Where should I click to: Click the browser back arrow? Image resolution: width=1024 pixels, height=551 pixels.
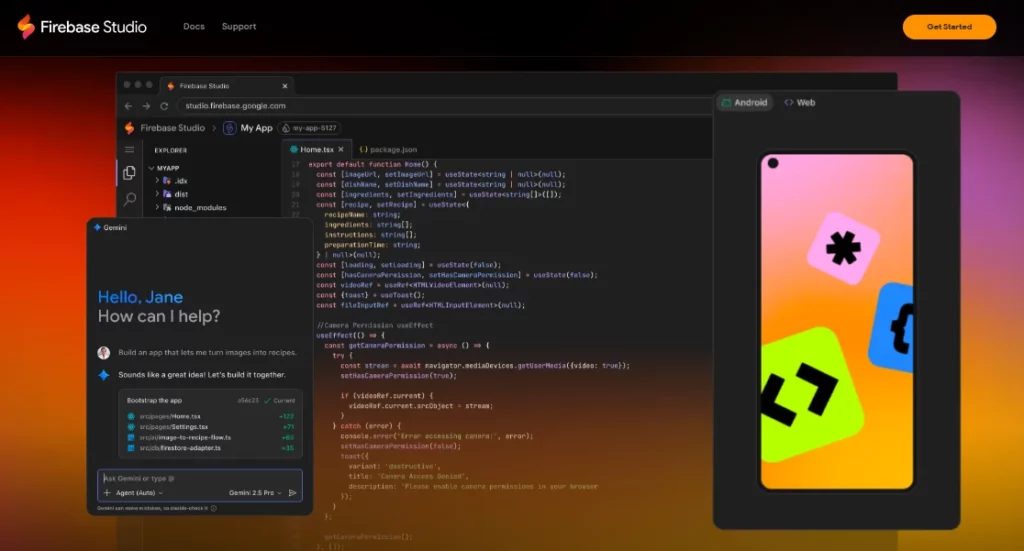[128, 106]
